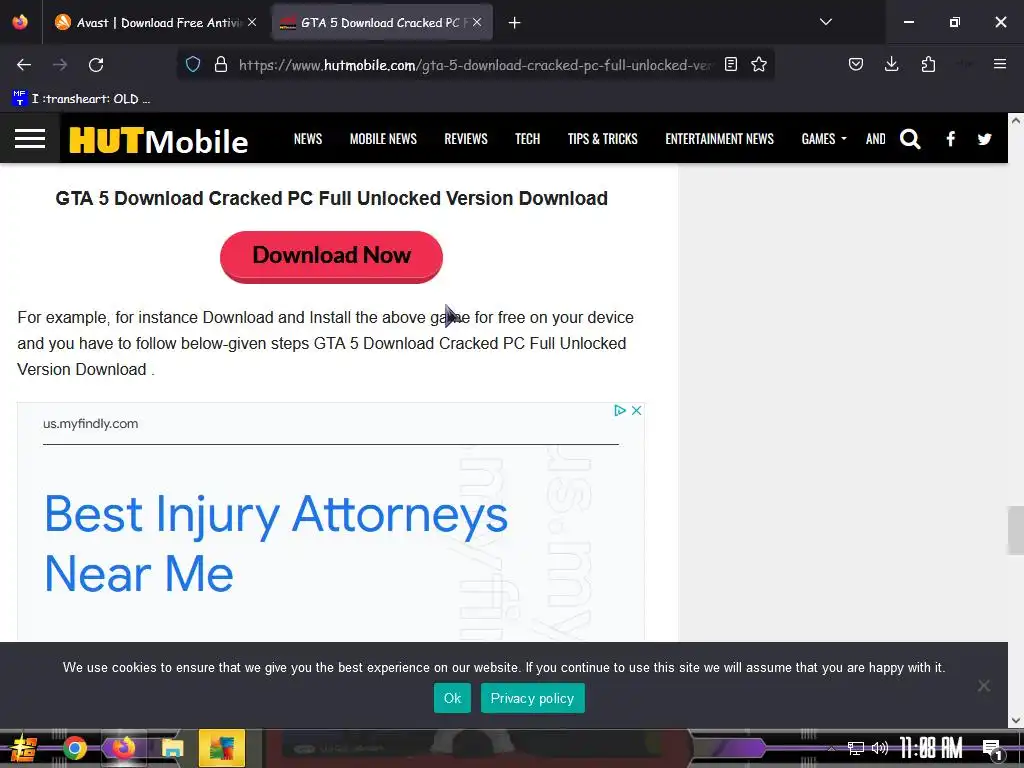1024x768 pixels.
Task: Launch Chrome from the taskbar
Action: click(x=74, y=748)
